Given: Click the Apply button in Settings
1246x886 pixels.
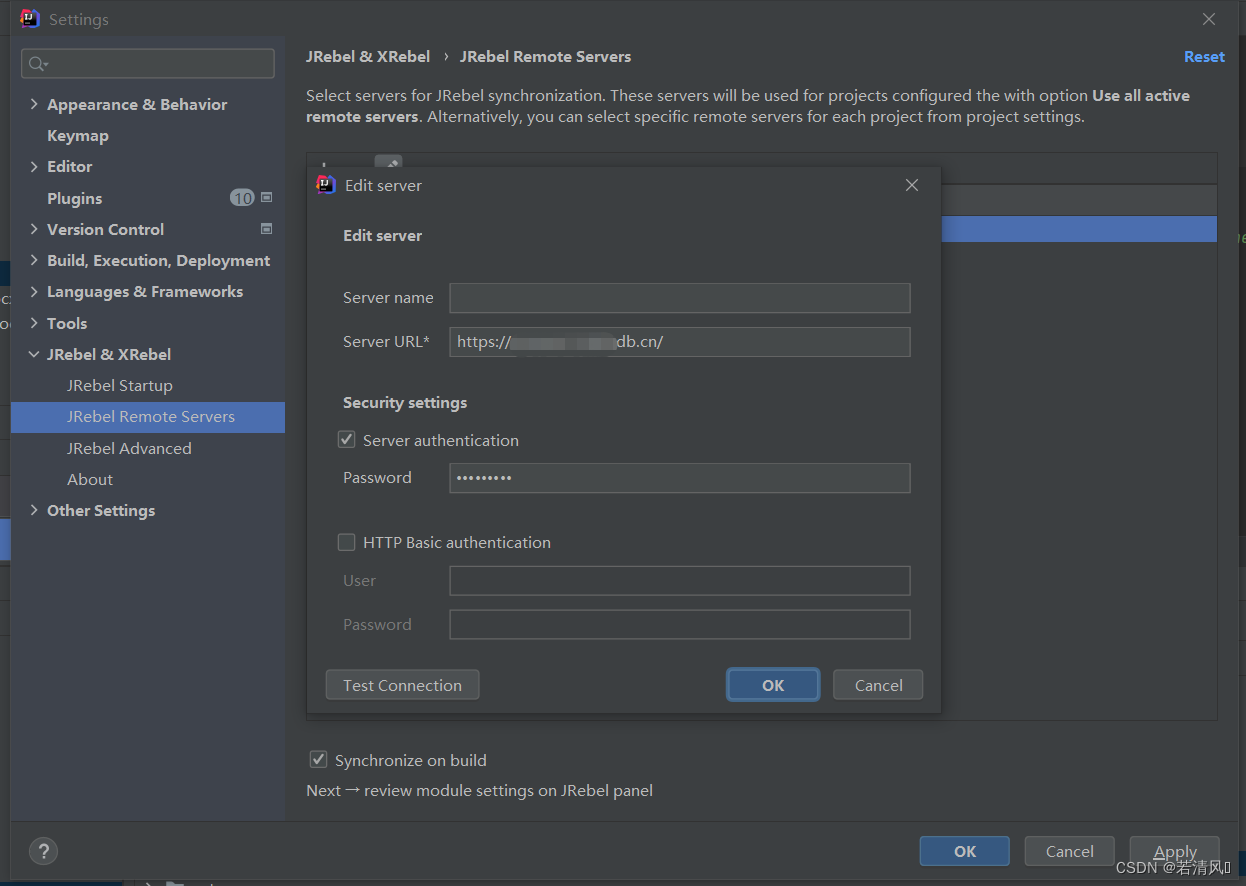Looking at the screenshot, I should click(1175, 851).
